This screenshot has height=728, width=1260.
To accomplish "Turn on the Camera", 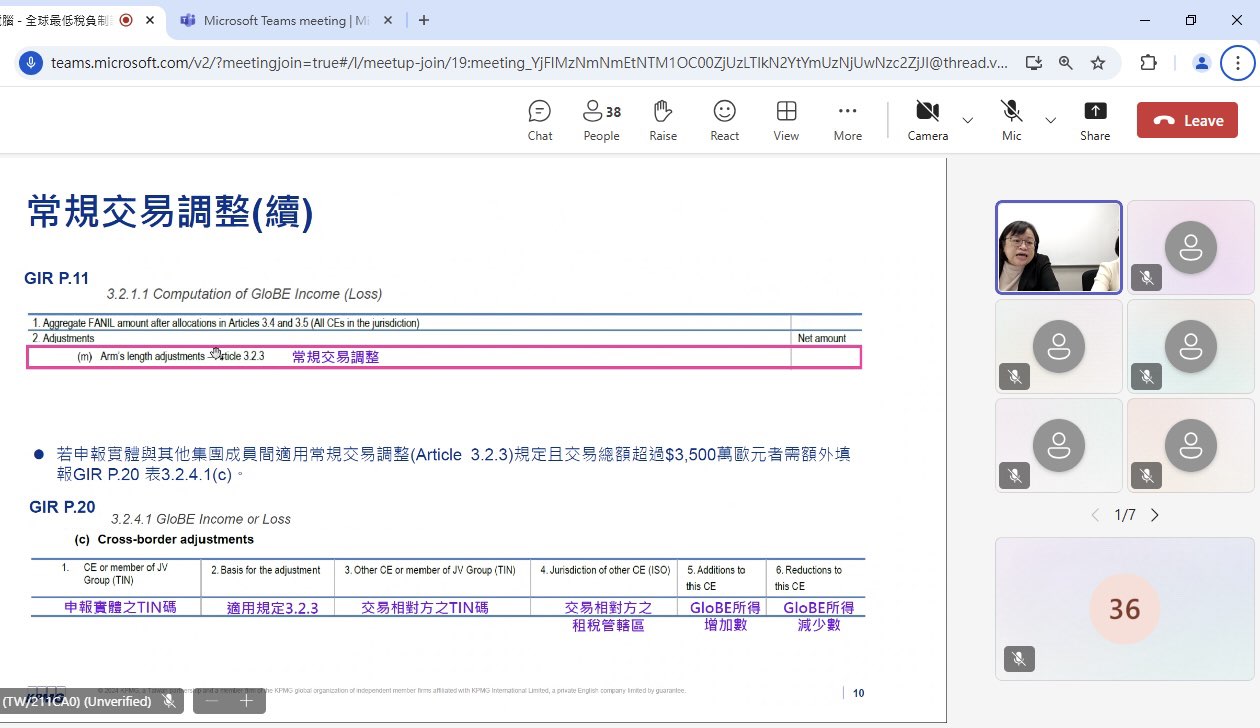I will click(927, 120).
